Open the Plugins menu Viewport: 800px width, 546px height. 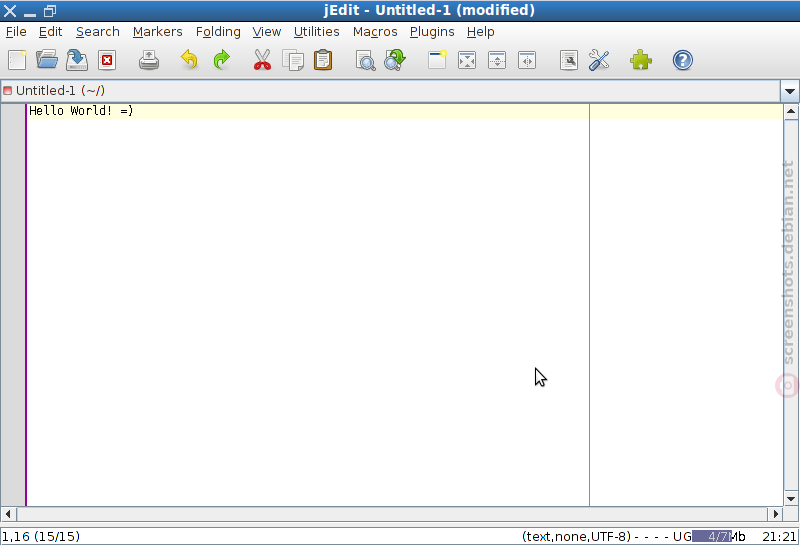432,32
